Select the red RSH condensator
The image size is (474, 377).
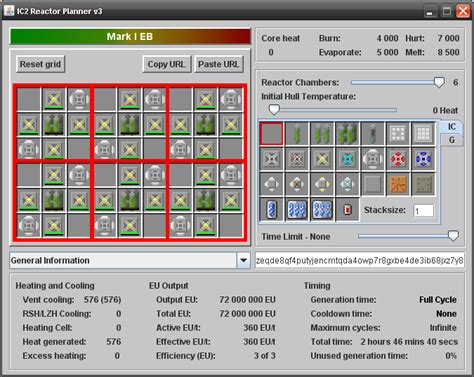click(398, 159)
